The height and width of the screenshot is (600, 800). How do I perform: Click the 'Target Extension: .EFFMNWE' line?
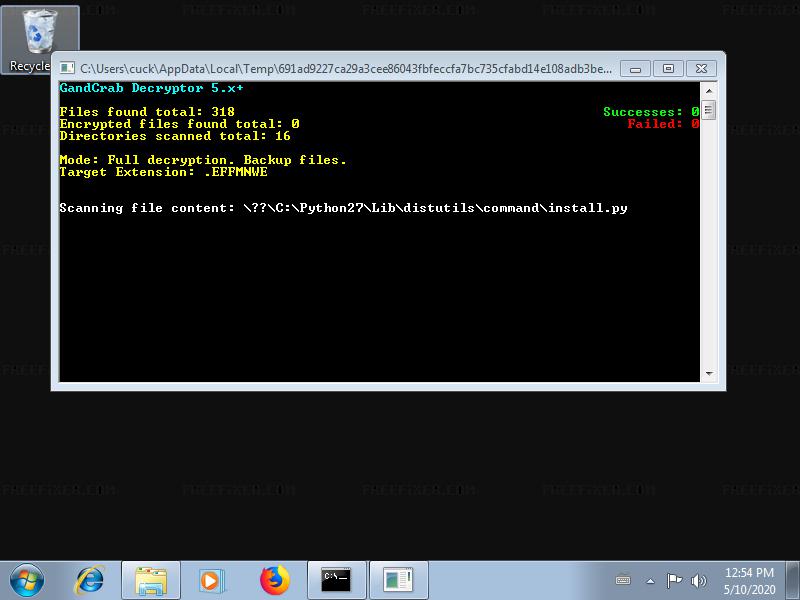(163, 172)
